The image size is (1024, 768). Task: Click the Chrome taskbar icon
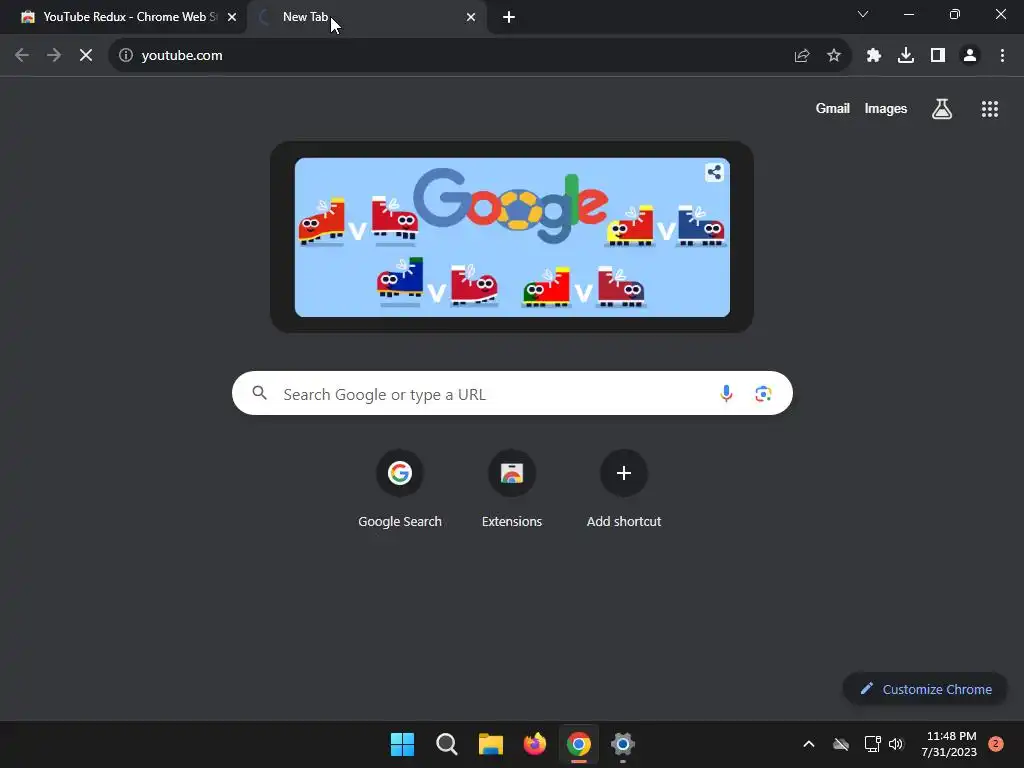tap(579, 744)
